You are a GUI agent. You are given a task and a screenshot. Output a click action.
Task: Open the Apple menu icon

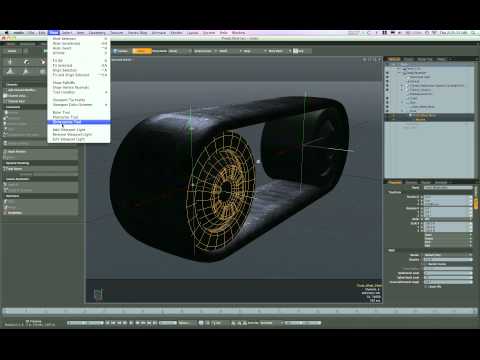coord(7,33)
